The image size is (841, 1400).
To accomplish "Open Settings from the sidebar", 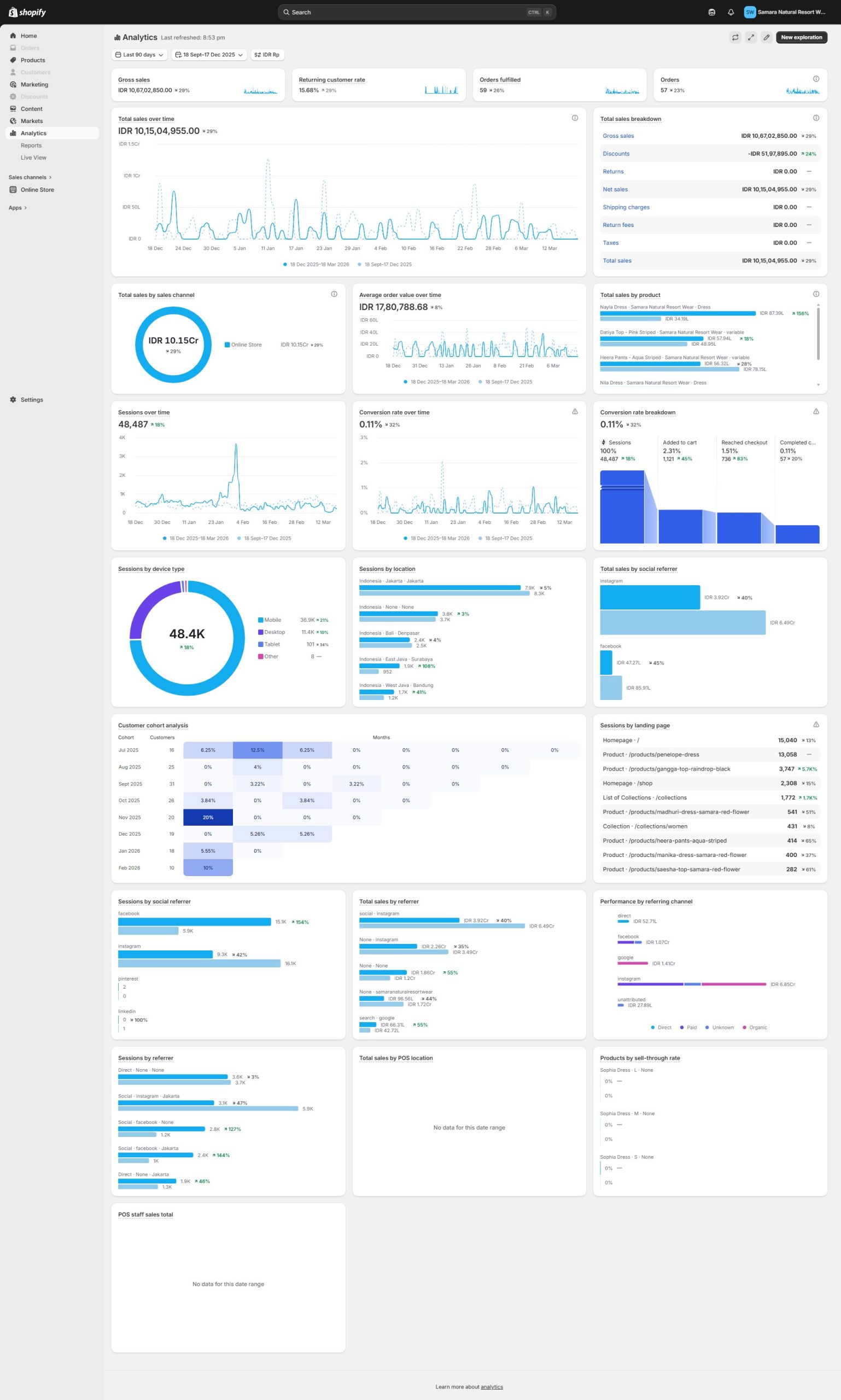I will tap(32, 400).
